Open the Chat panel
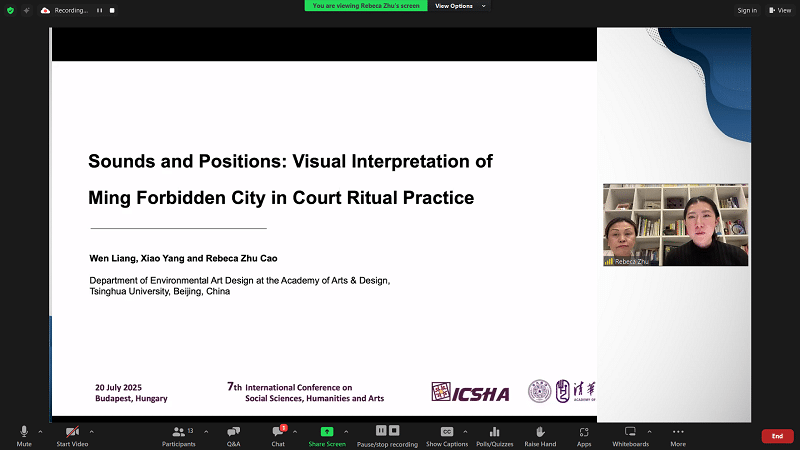Image resolution: width=800 pixels, height=450 pixels. tap(278, 433)
